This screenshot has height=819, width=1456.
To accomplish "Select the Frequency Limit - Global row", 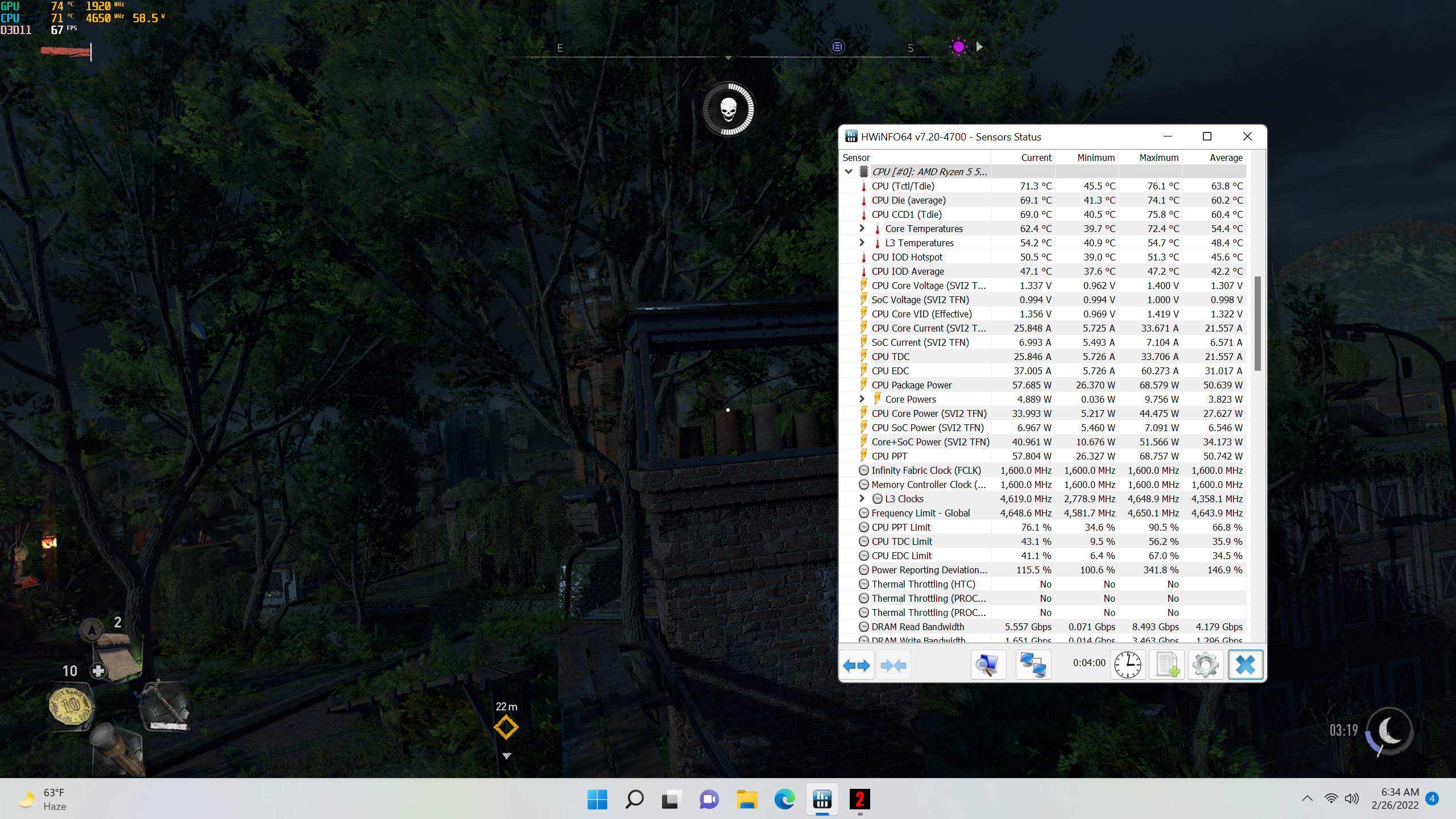I will point(1043,513).
